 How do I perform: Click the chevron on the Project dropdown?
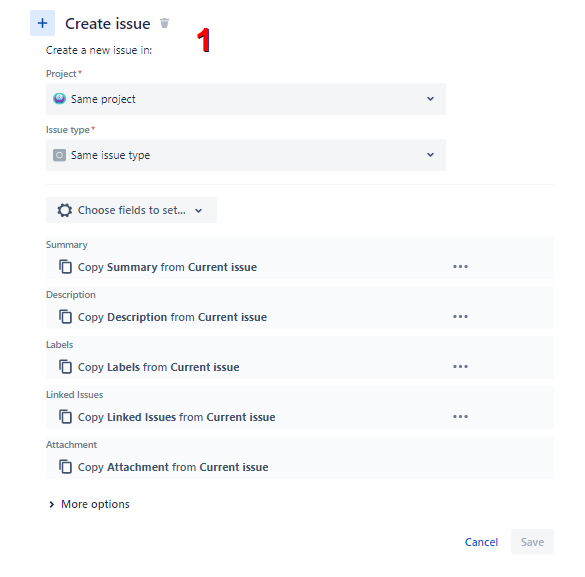pyautogui.click(x=431, y=99)
